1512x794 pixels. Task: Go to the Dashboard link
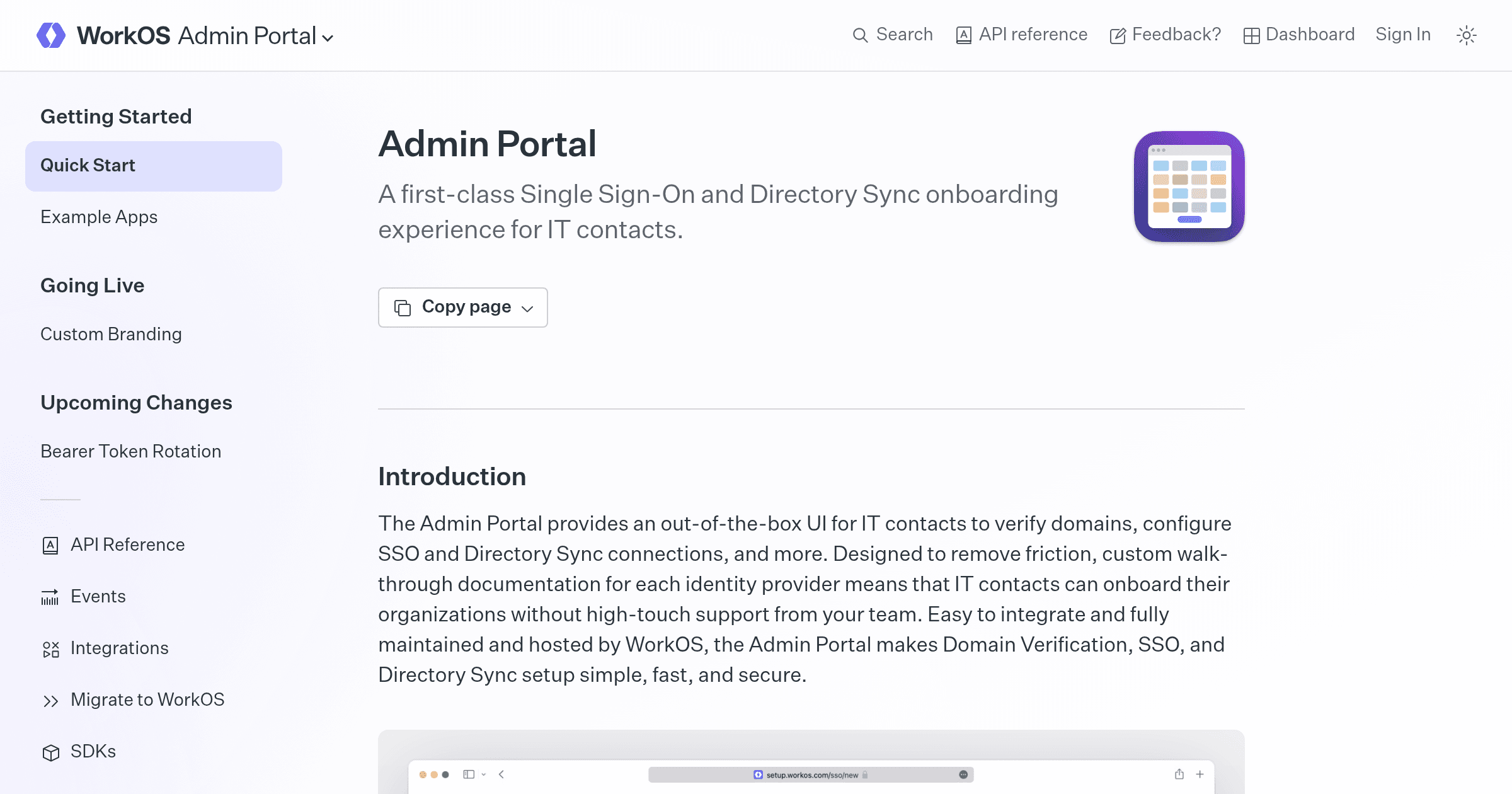pos(1310,34)
